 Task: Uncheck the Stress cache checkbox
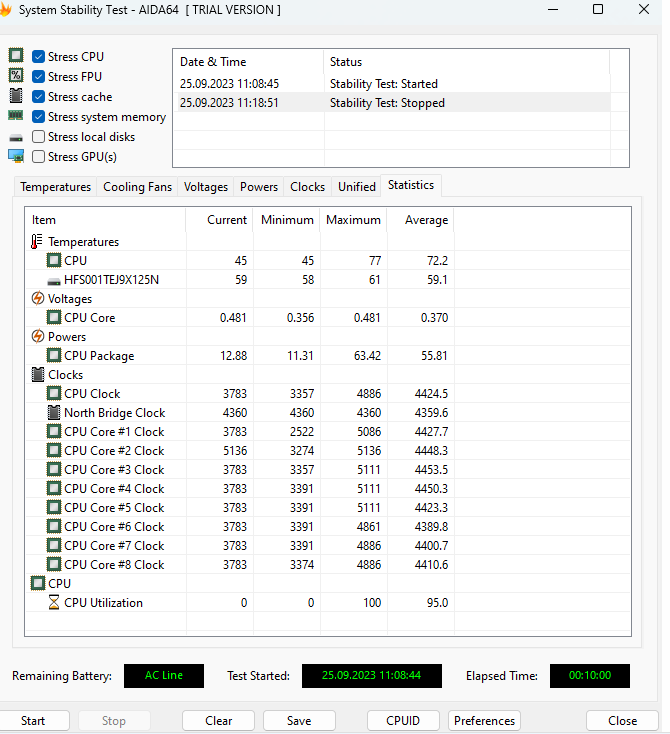pos(38,96)
